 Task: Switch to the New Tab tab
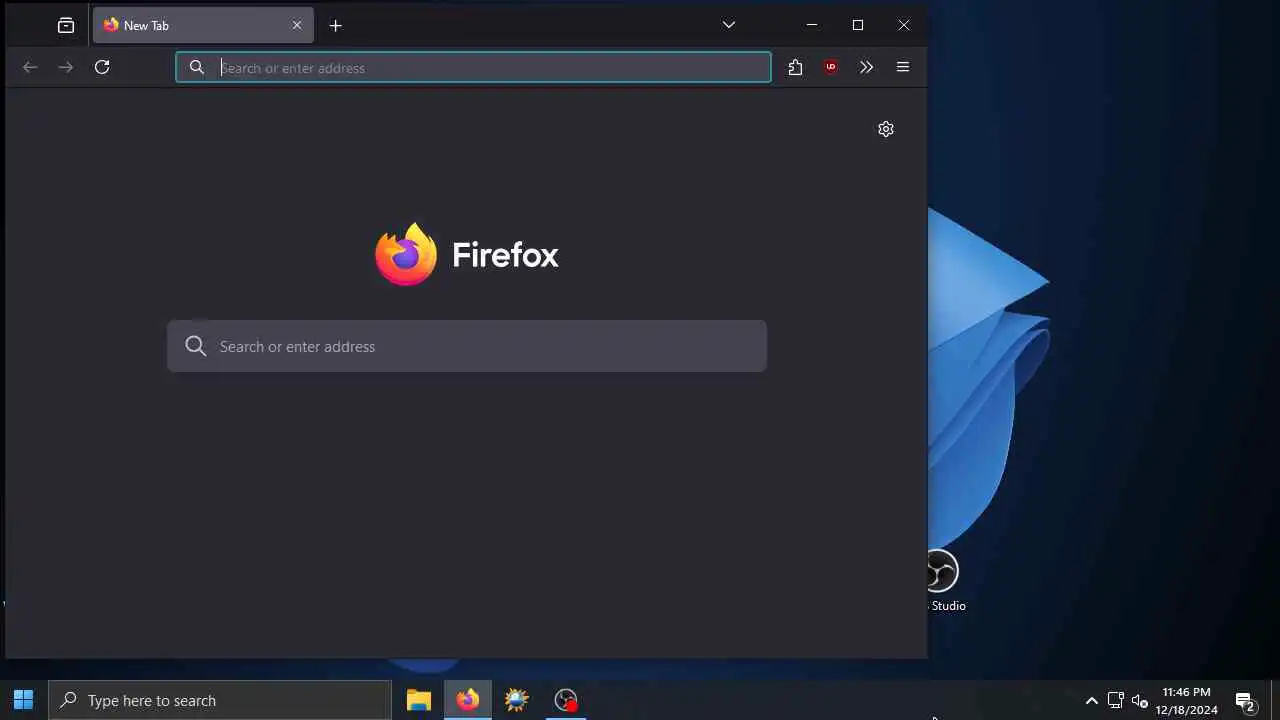click(x=203, y=26)
